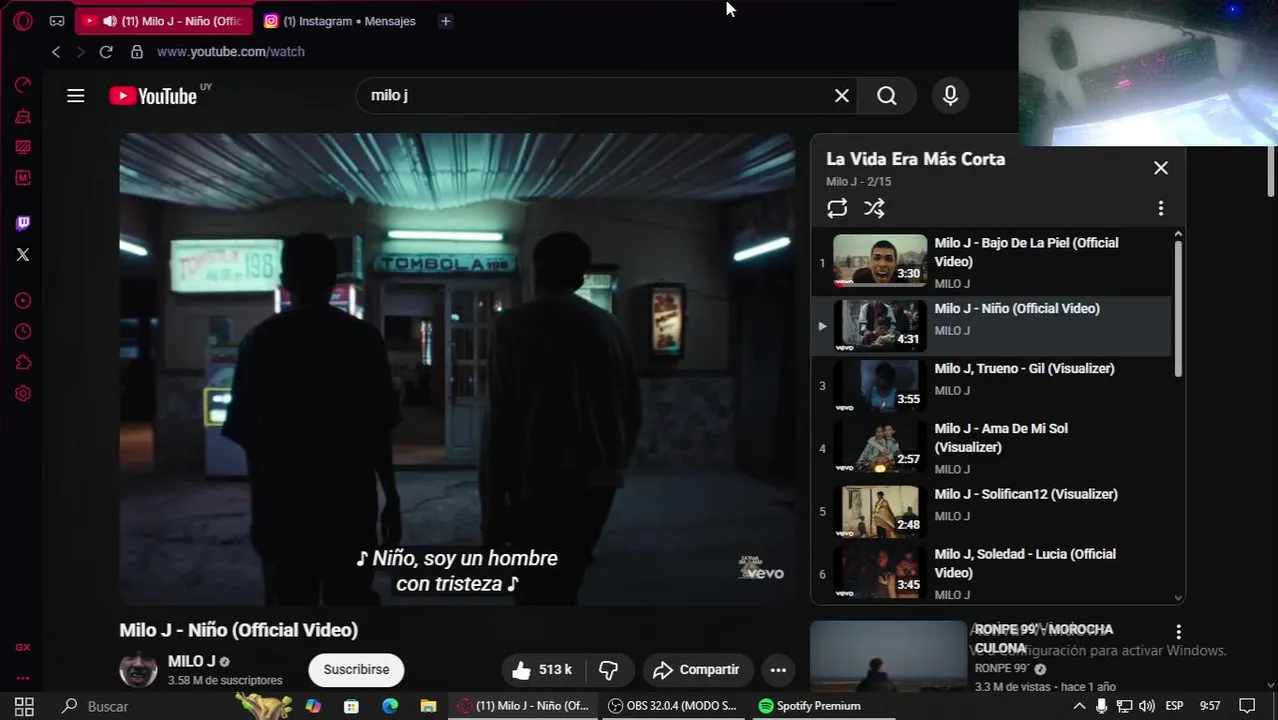This screenshot has width=1278, height=720.
Task: Switch to Instagram Mensajes tab
Action: point(340,21)
